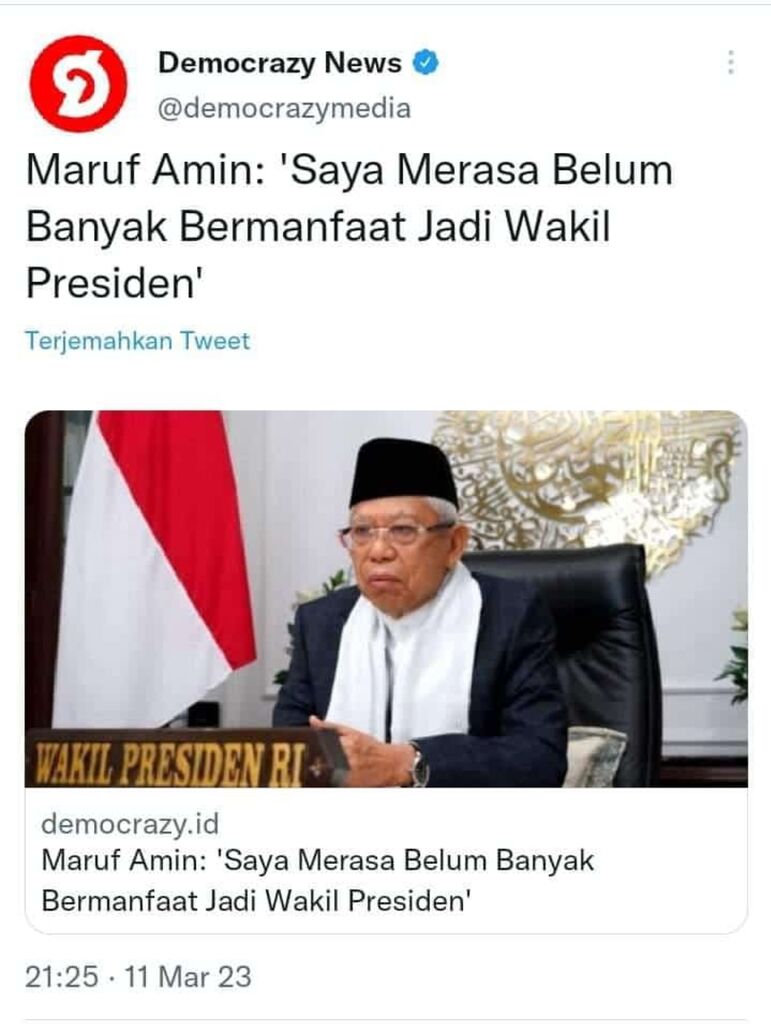Click the WAKIL PRESIDEN RI nameplate
The height and width of the screenshot is (1024, 771).
[x=173, y=760]
